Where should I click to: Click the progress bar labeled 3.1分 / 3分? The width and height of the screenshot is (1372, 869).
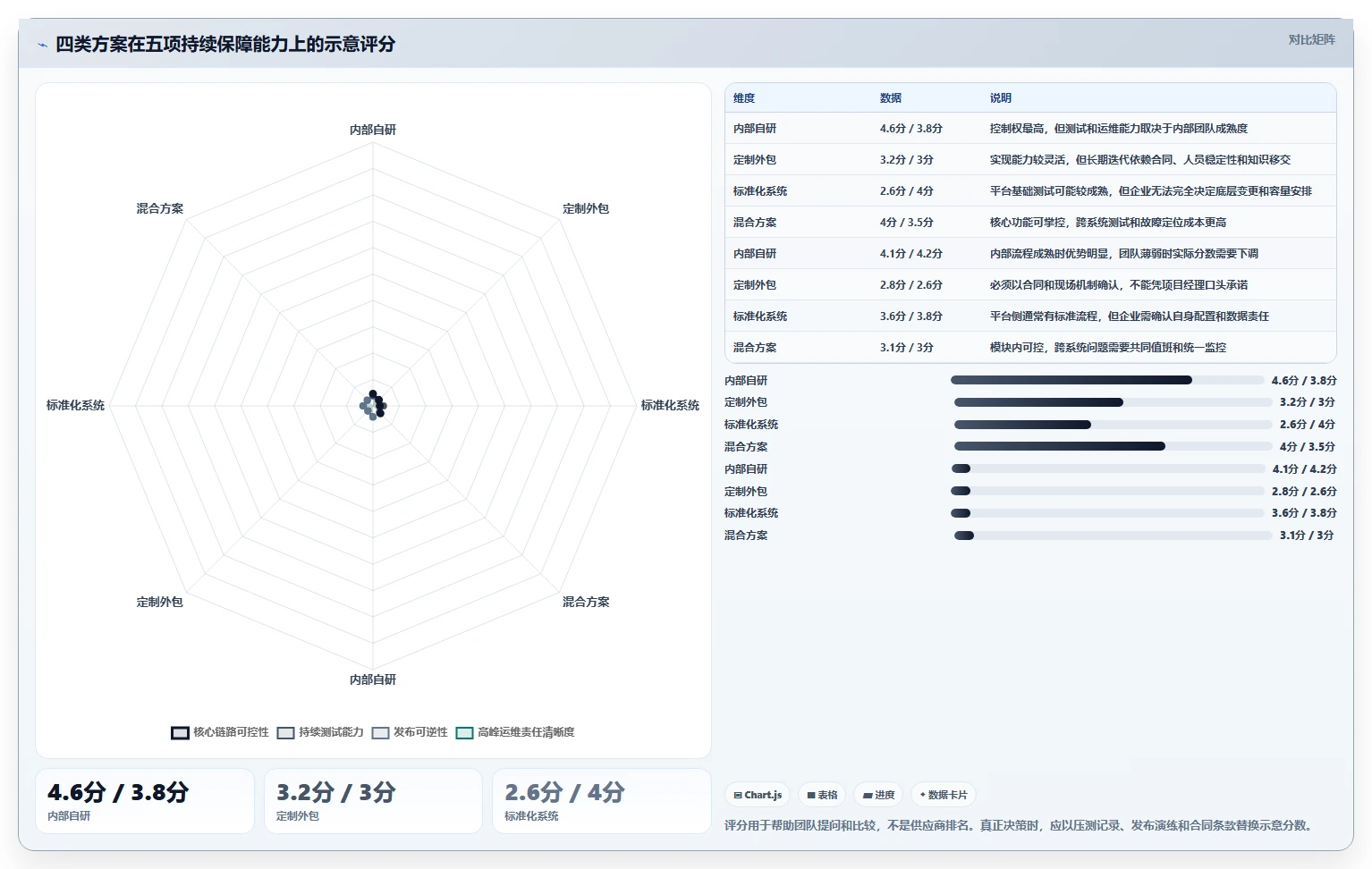coord(1114,536)
